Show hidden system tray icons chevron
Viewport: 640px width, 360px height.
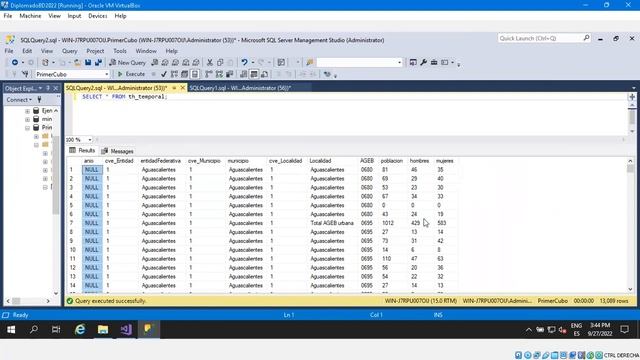(529, 329)
